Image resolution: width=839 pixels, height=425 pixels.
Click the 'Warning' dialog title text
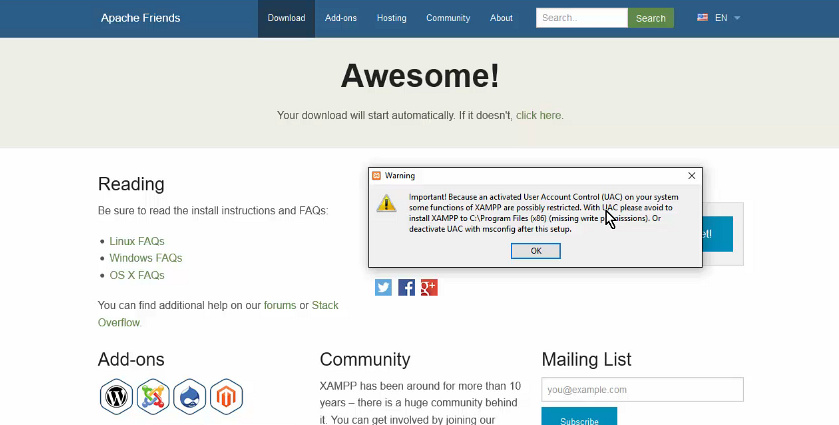click(x=400, y=176)
